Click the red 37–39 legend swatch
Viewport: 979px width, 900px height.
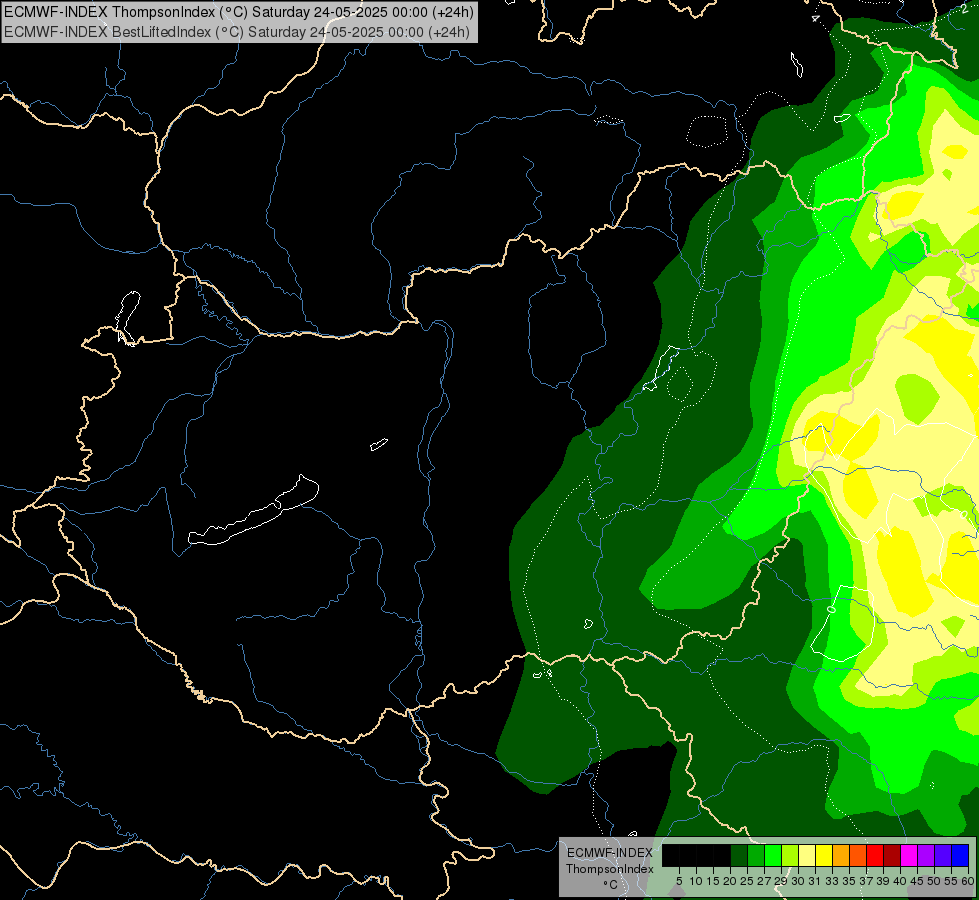875,855
